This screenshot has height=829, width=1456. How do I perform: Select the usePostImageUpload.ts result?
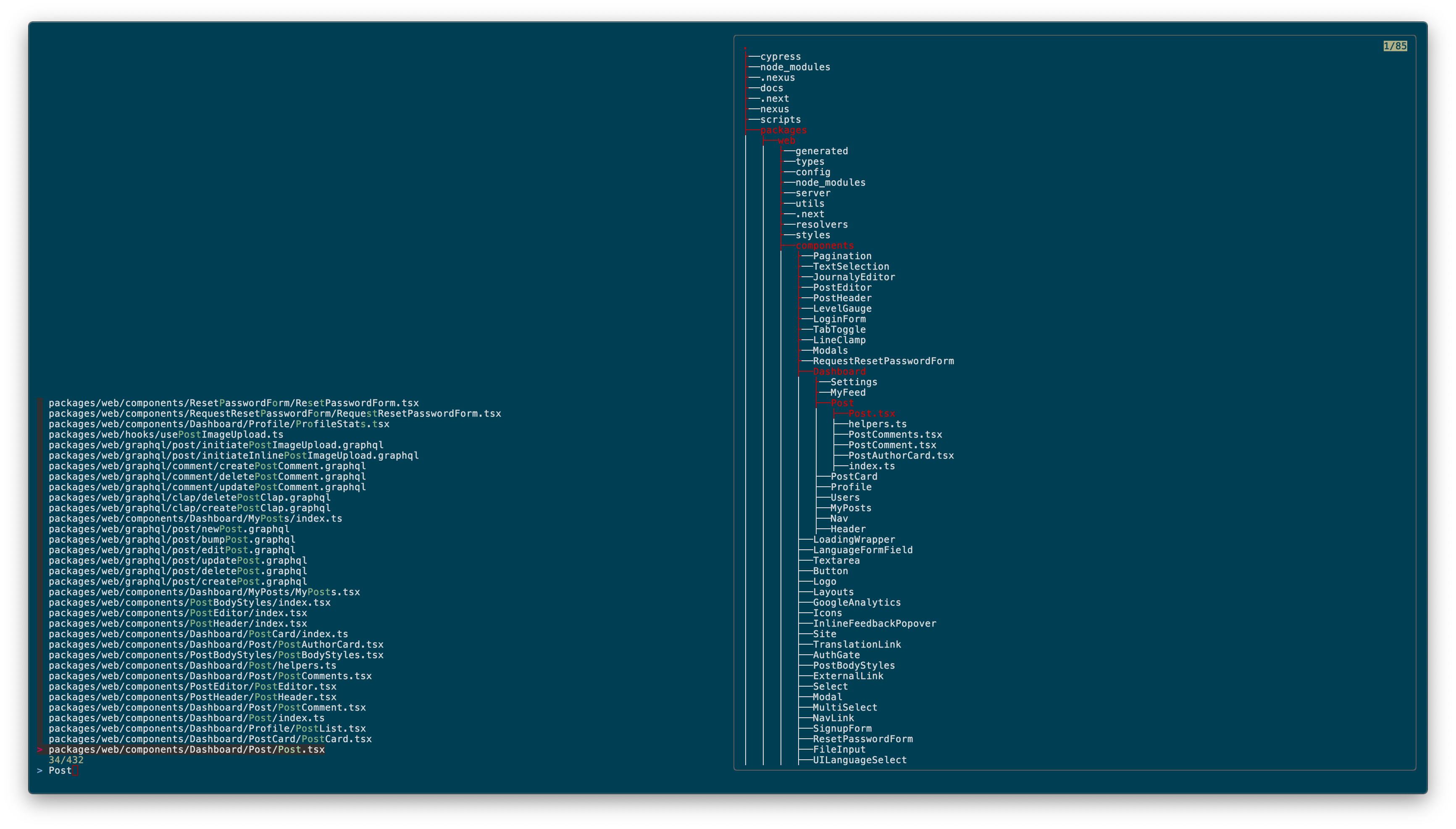pos(166,434)
